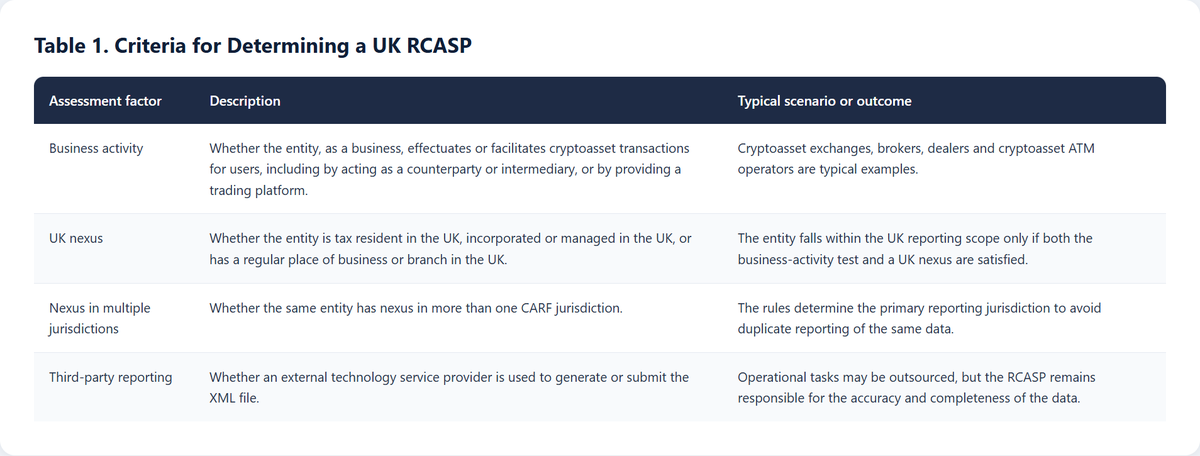Screen dimensions: 1200x456
Task: Click the 'Nexus in multiple jurisdictions' cell
Action: (100, 318)
